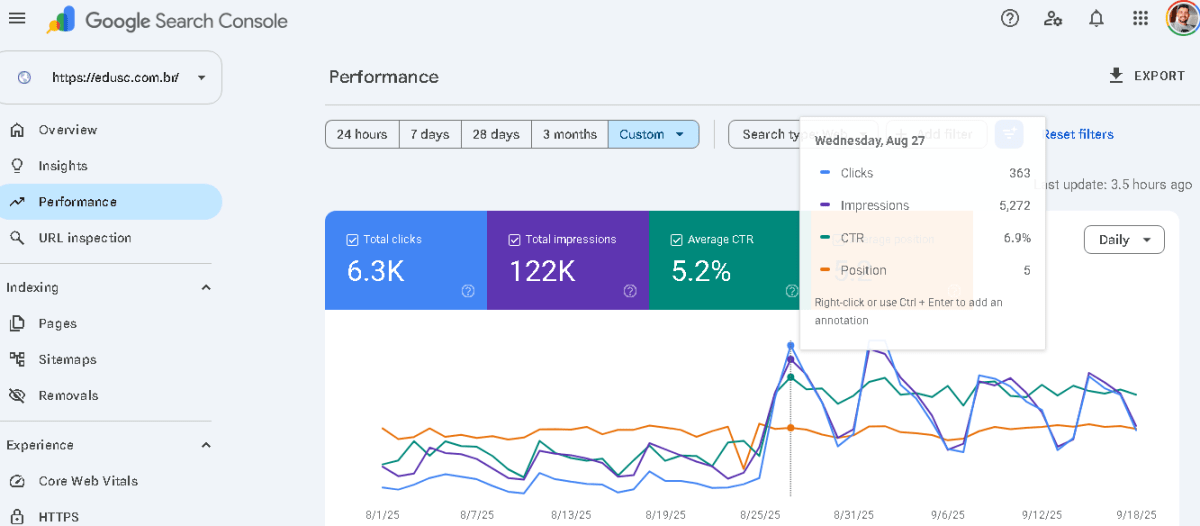1200x526 pixels.
Task: Go to Insights in sidebar
Action: click(63, 166)
